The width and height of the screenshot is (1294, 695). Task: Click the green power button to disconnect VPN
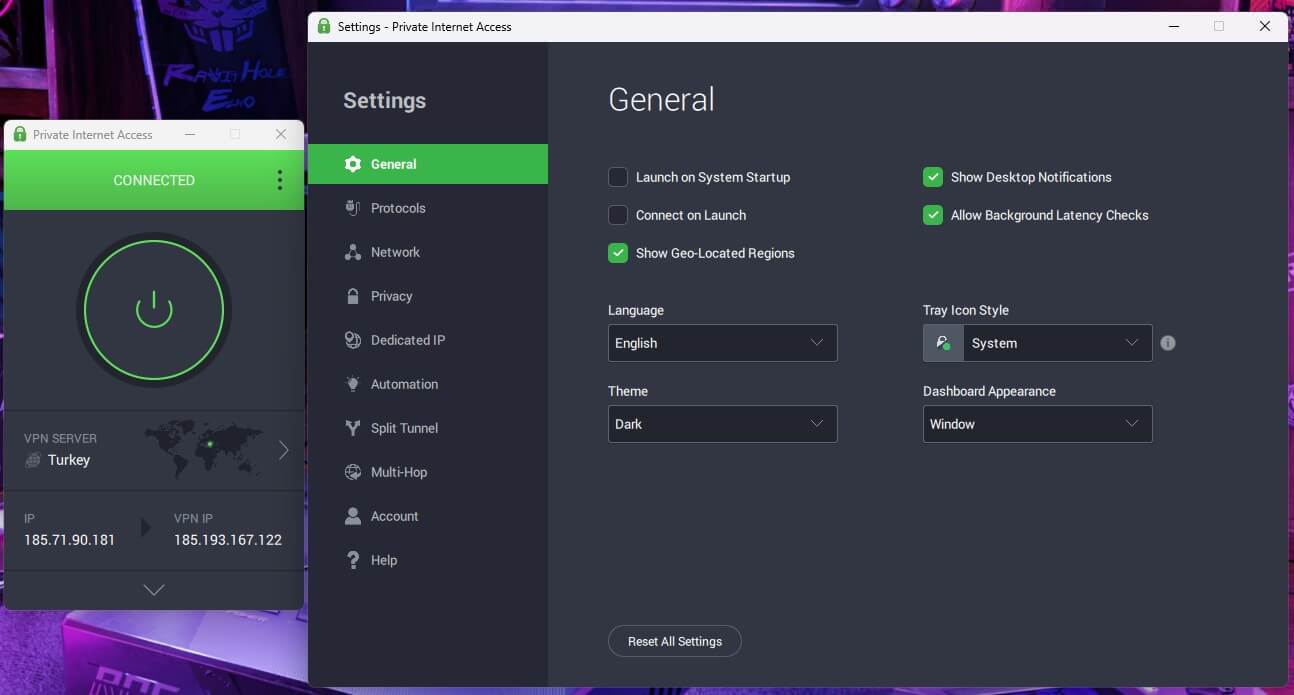tap(154, 310)
